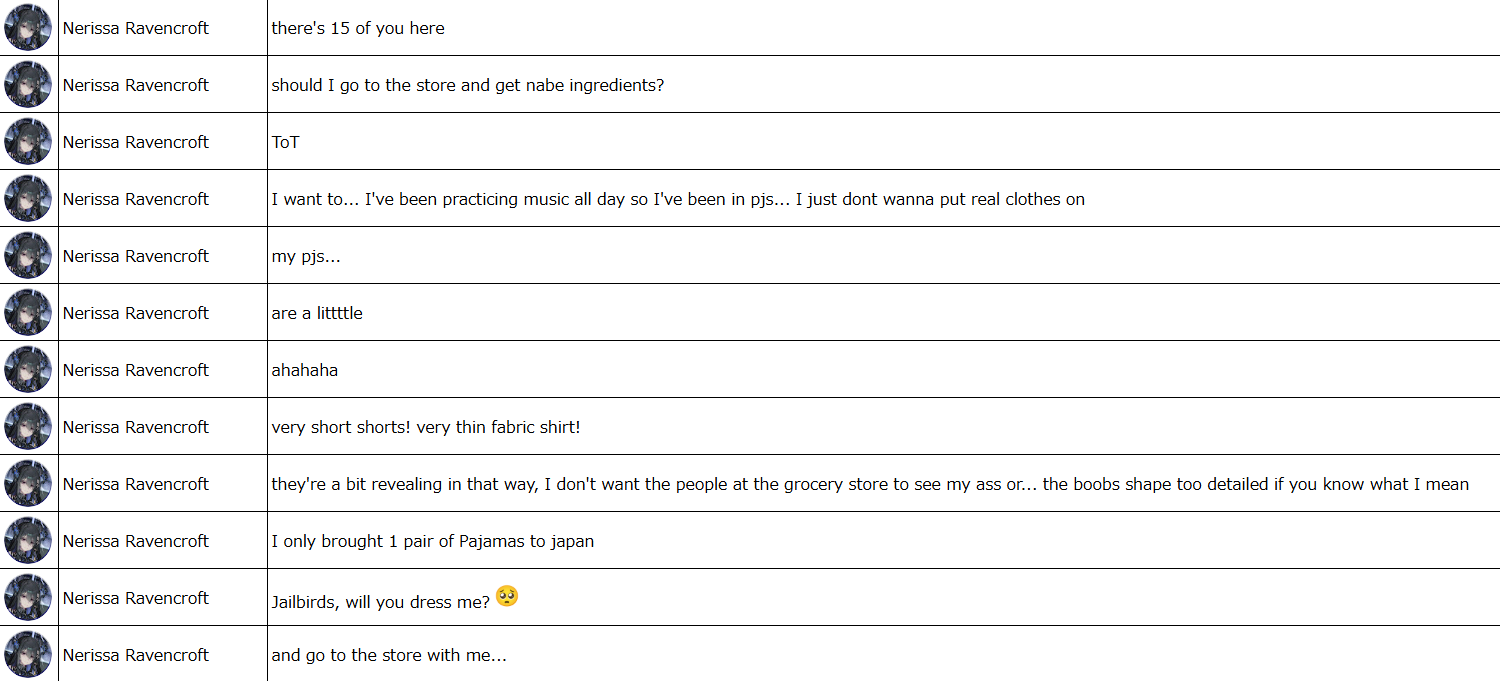This screenshot has height=681, width=1500.
Task: Select the avatar beside "very short shorts!" message
Action: click(28, 427)
